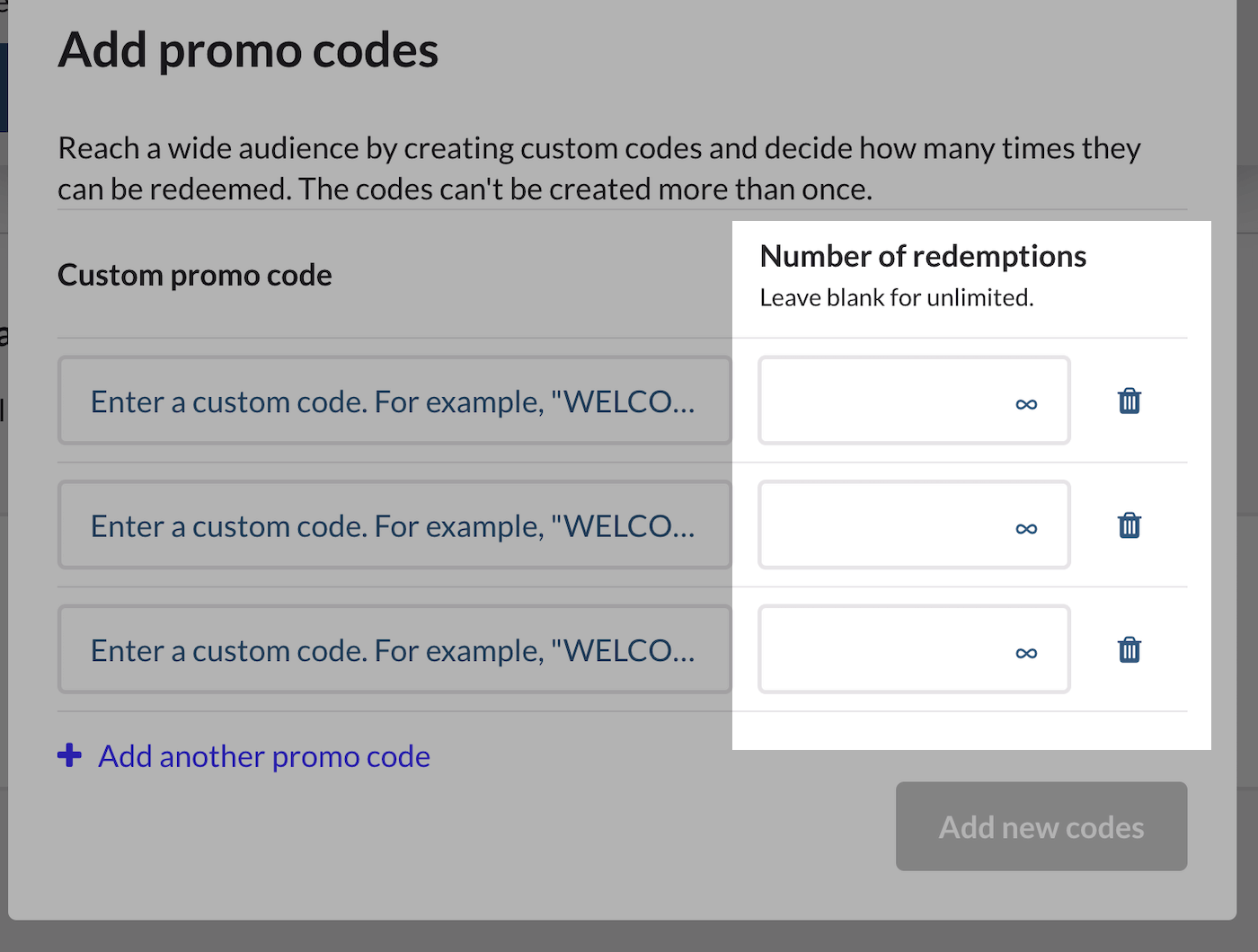Focus the first custom code input
Image resolution: width=1258 pixels, height=952 pixels.
(x=394, y=401)
